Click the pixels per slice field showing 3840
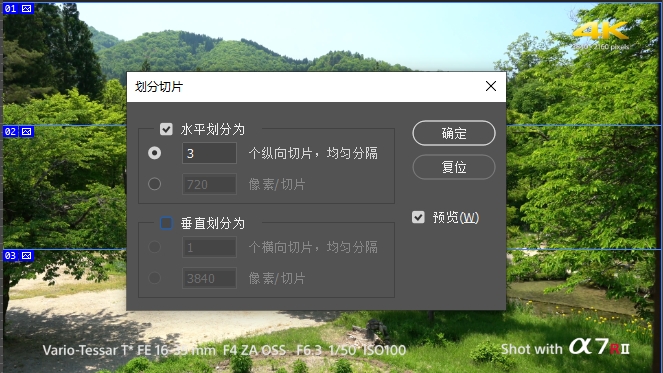This screenshot has height=373, width=663. coord(209,278)
